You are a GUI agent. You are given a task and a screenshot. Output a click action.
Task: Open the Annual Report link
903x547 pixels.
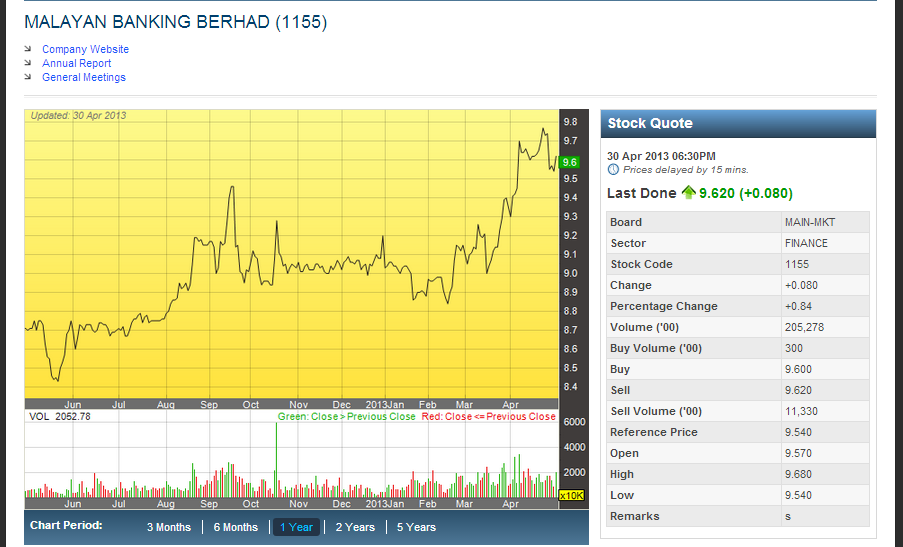[76, 63]
